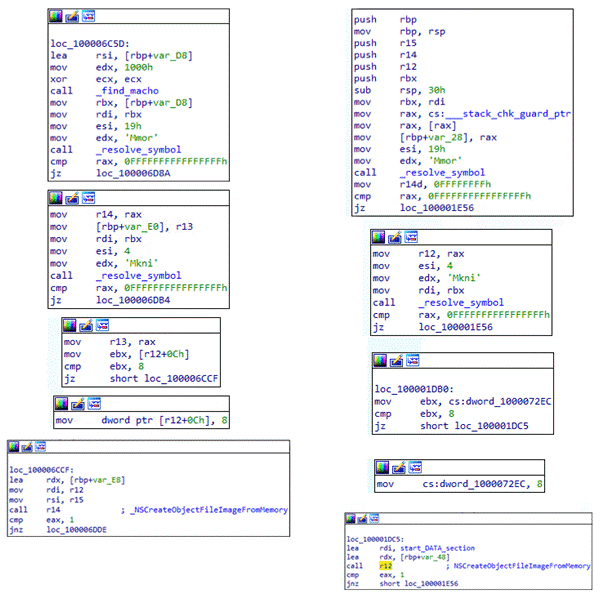600x598 pixels.
Task: Click the node color icon on the loc_100006C5D block
Action: pyautogui.click(x=55, y=17)
